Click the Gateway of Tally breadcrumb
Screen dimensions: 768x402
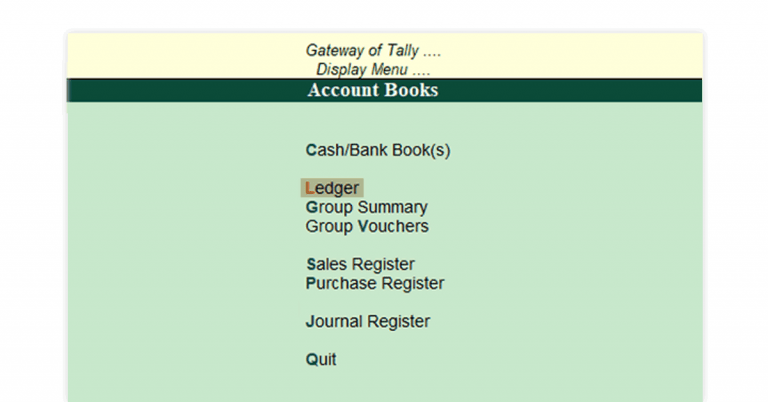373,51
